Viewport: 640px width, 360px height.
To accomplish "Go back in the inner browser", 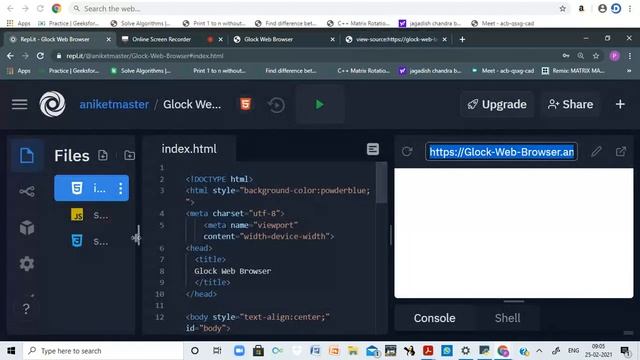I will pyautogui.click(x=10, y=56).
